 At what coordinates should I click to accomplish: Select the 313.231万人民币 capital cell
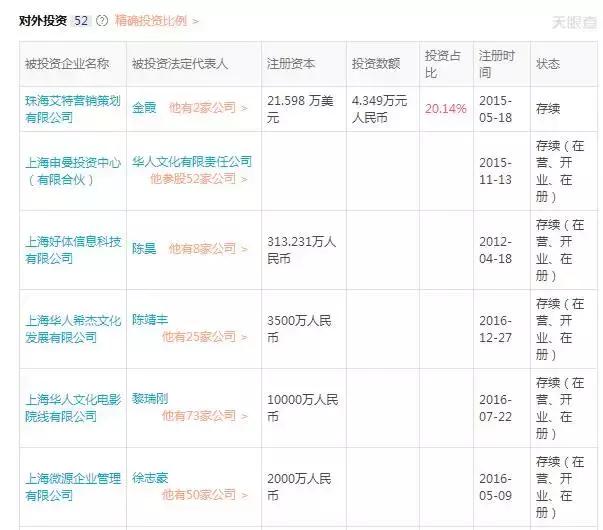coord(302,250)
